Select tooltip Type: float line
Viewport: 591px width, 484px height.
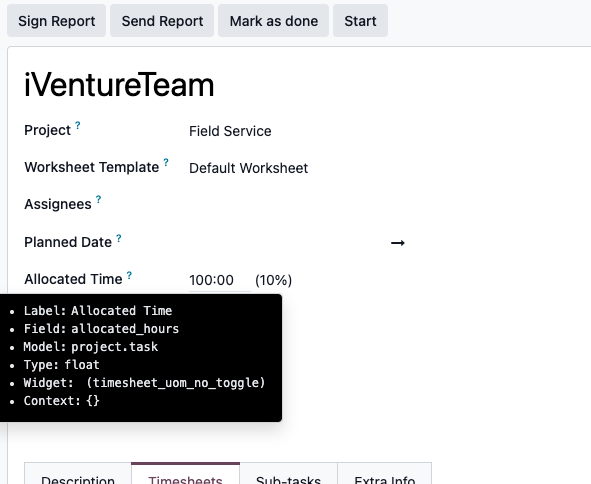click(x=61, y=365)
